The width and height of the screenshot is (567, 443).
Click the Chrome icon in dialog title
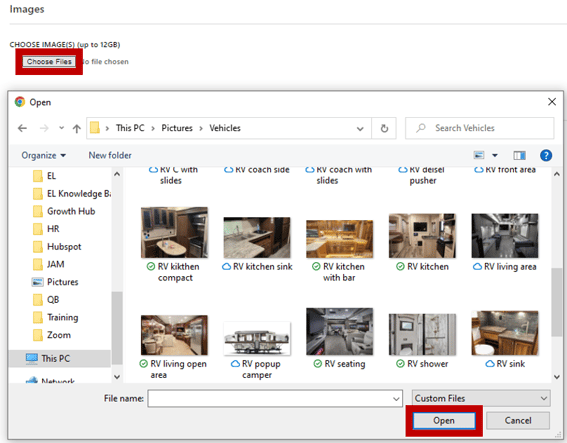coord(20,102)
